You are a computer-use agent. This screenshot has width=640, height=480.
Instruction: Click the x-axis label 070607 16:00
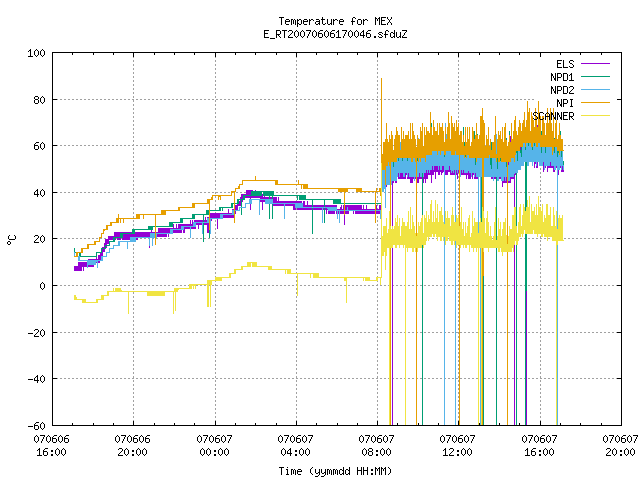click(539, 446)
